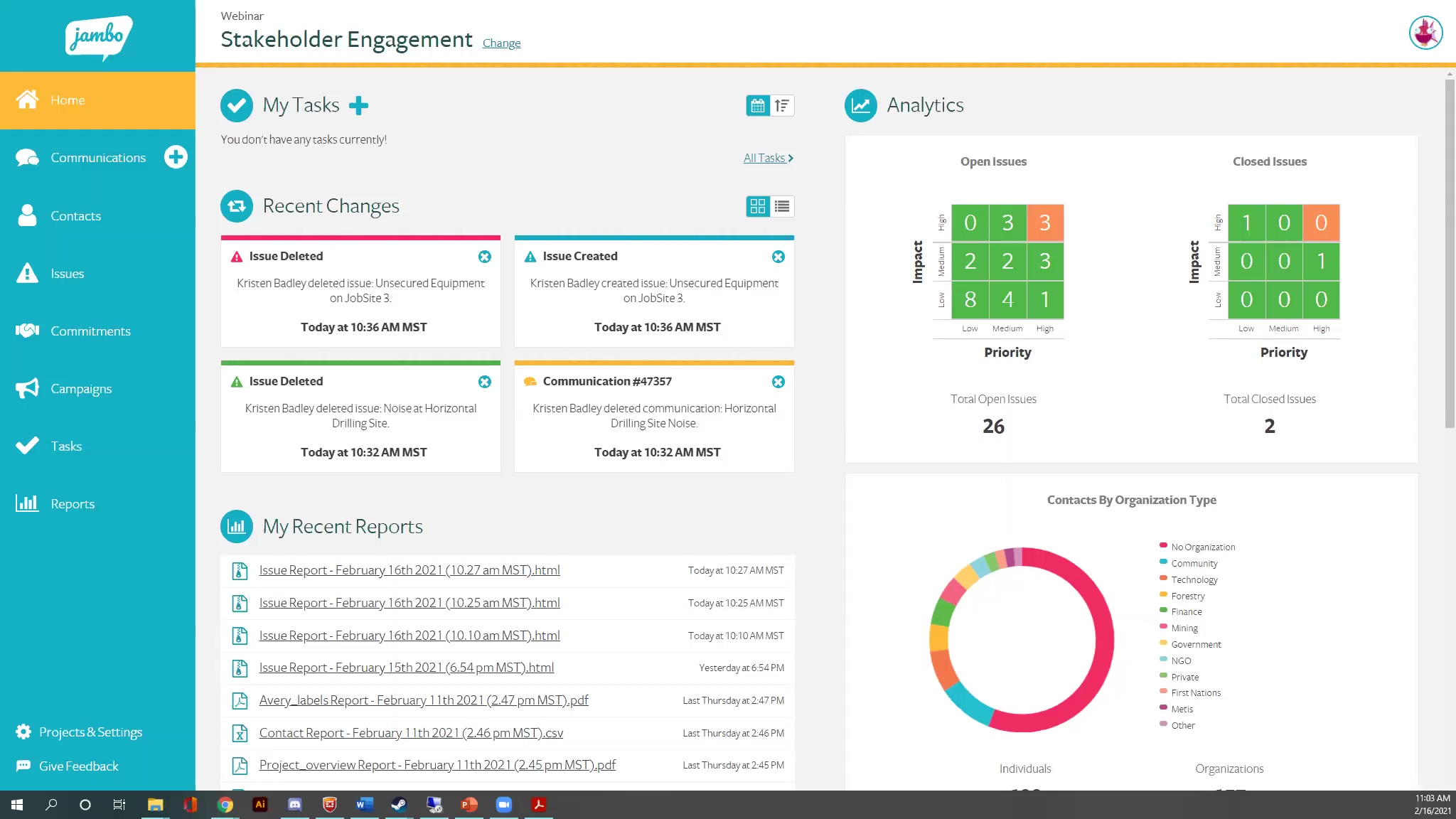Navigate to Commitments
This screenshot has height=819, width=1456.
pyautogui.click(x=91, y=331)
